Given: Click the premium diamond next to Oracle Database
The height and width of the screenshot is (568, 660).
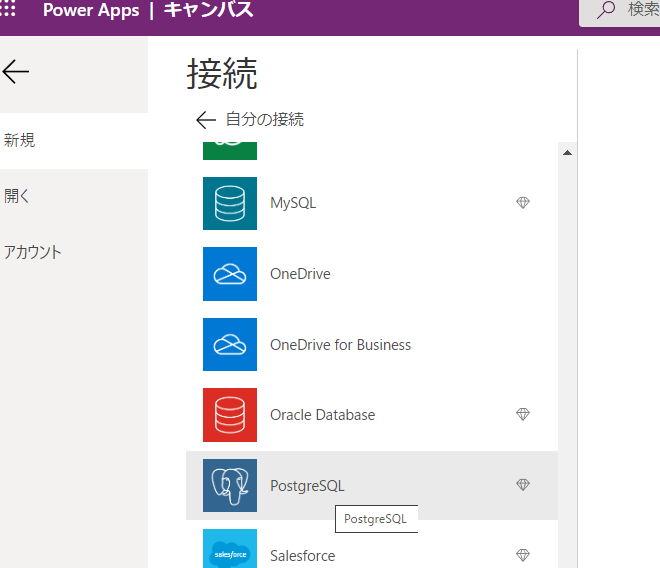Looking at the screenshot, I should pyautogui.click(x=522, y=414).
